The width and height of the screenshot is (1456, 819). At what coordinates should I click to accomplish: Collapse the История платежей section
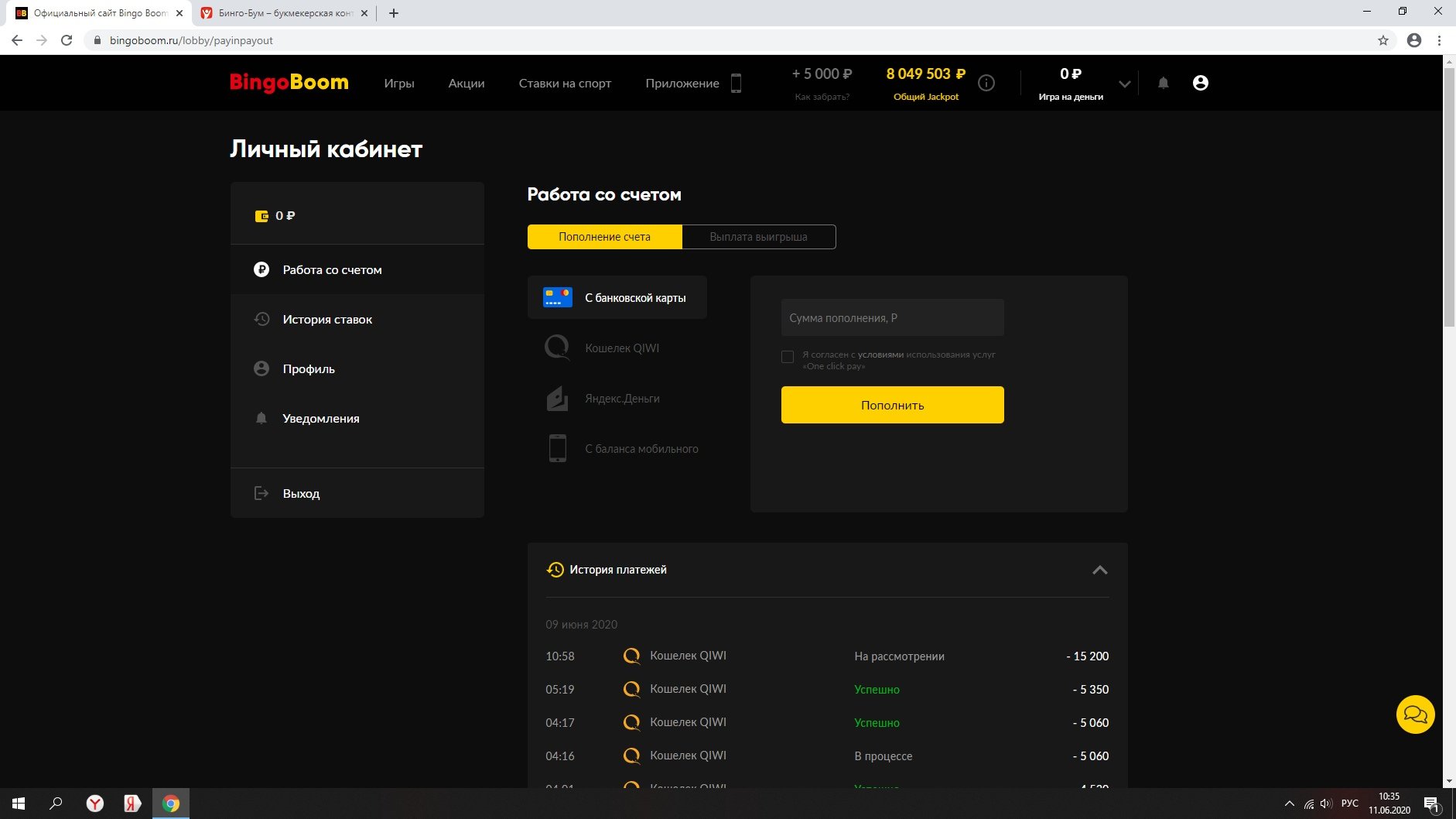click(x=1099, y=570)
